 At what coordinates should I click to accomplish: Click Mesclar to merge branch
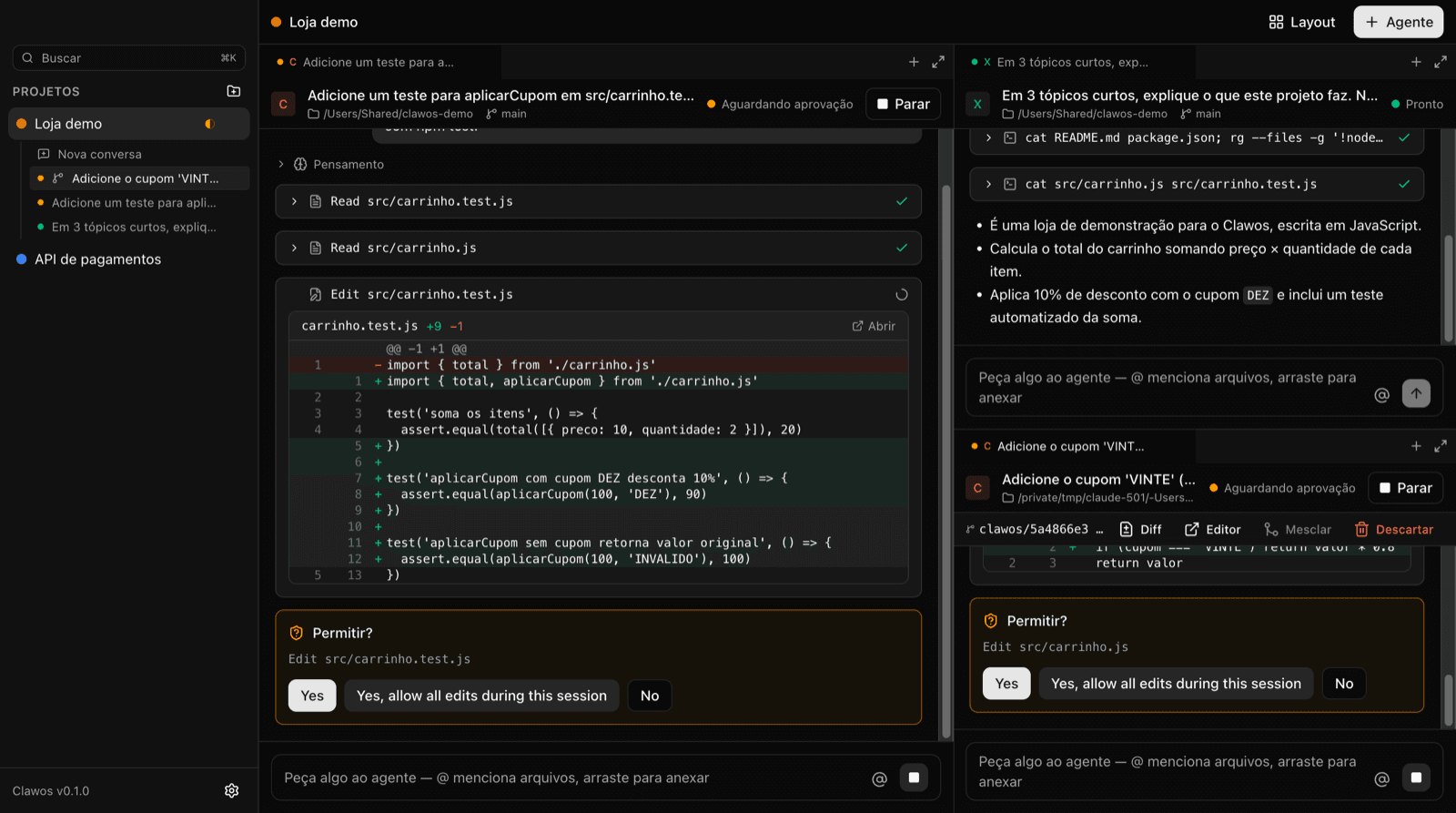1298,529
